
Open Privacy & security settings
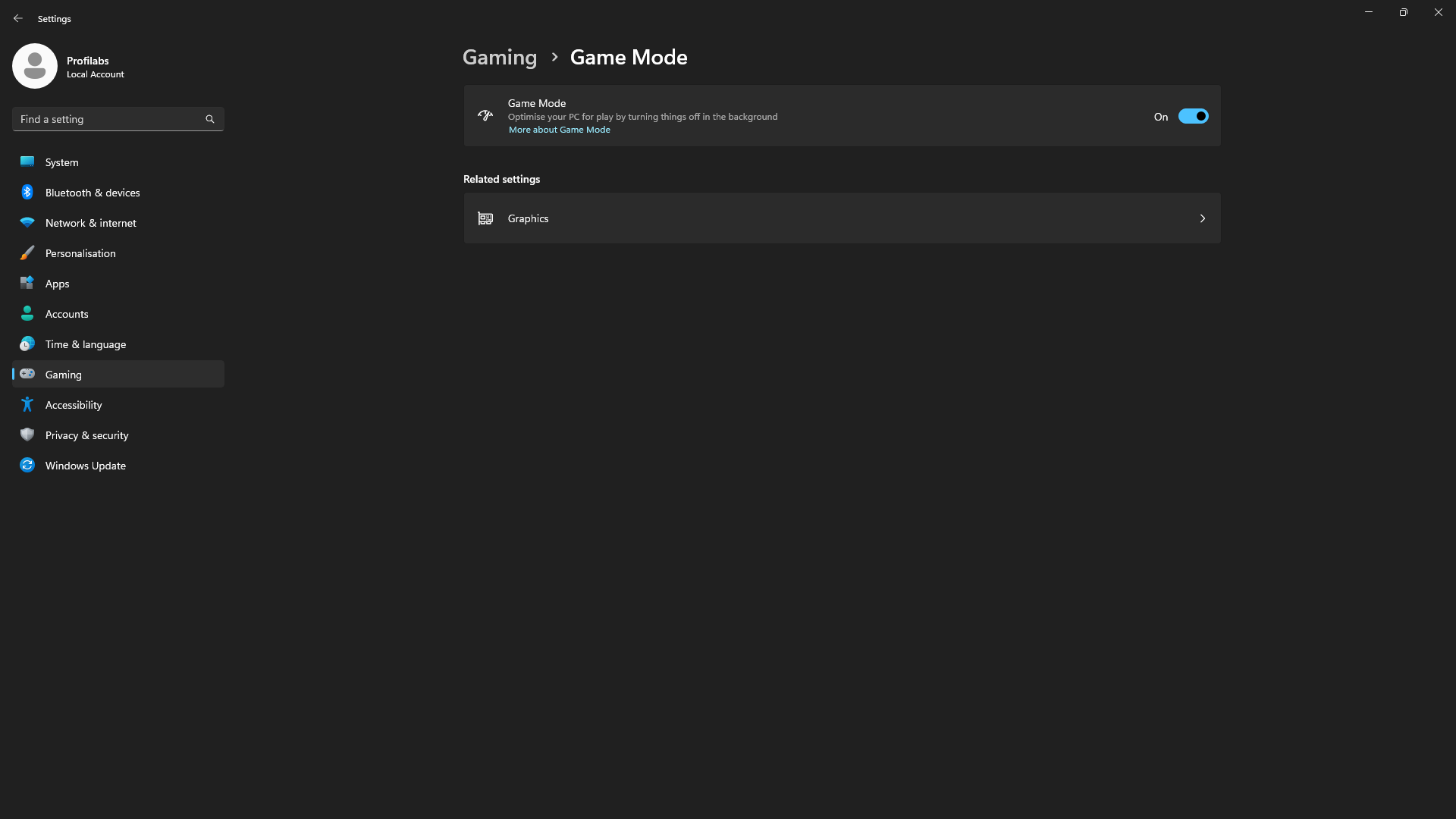[x=118, y=435]
